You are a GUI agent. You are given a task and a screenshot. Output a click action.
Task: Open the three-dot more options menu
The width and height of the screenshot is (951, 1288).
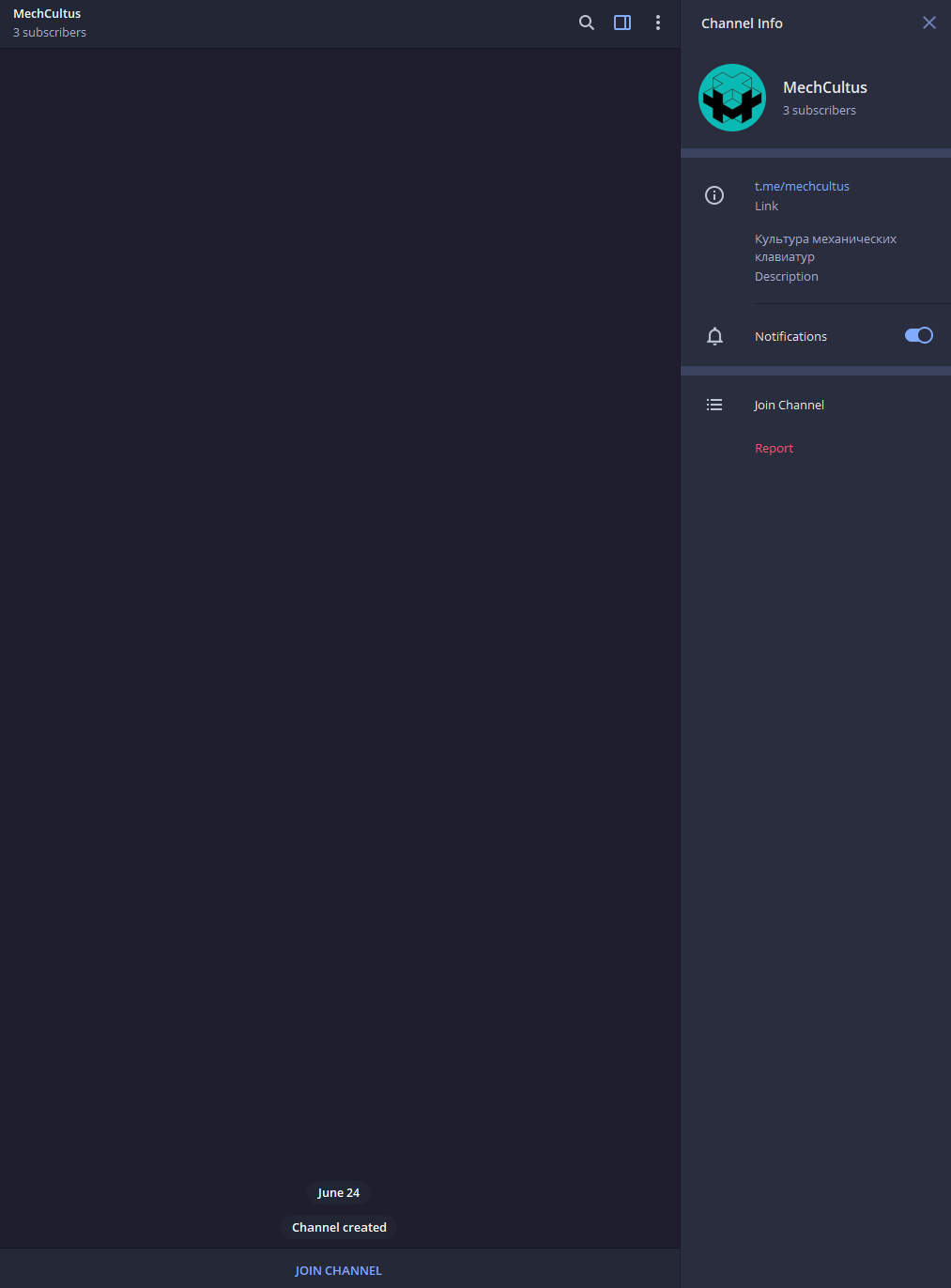pos(658,23)
